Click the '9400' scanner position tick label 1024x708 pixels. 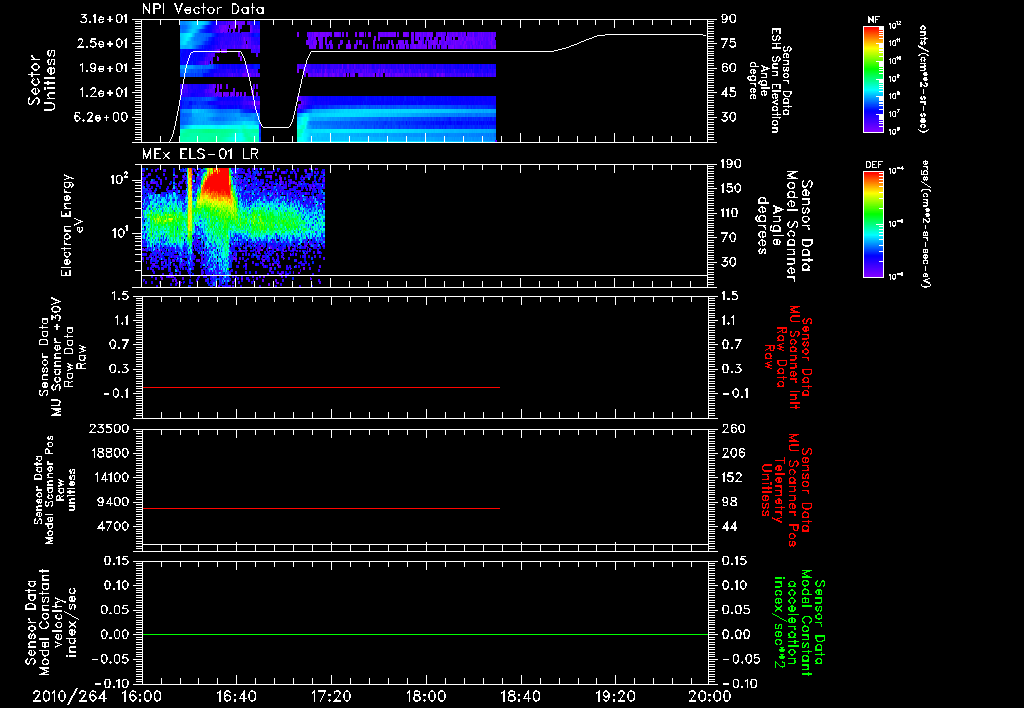(114, 502)
